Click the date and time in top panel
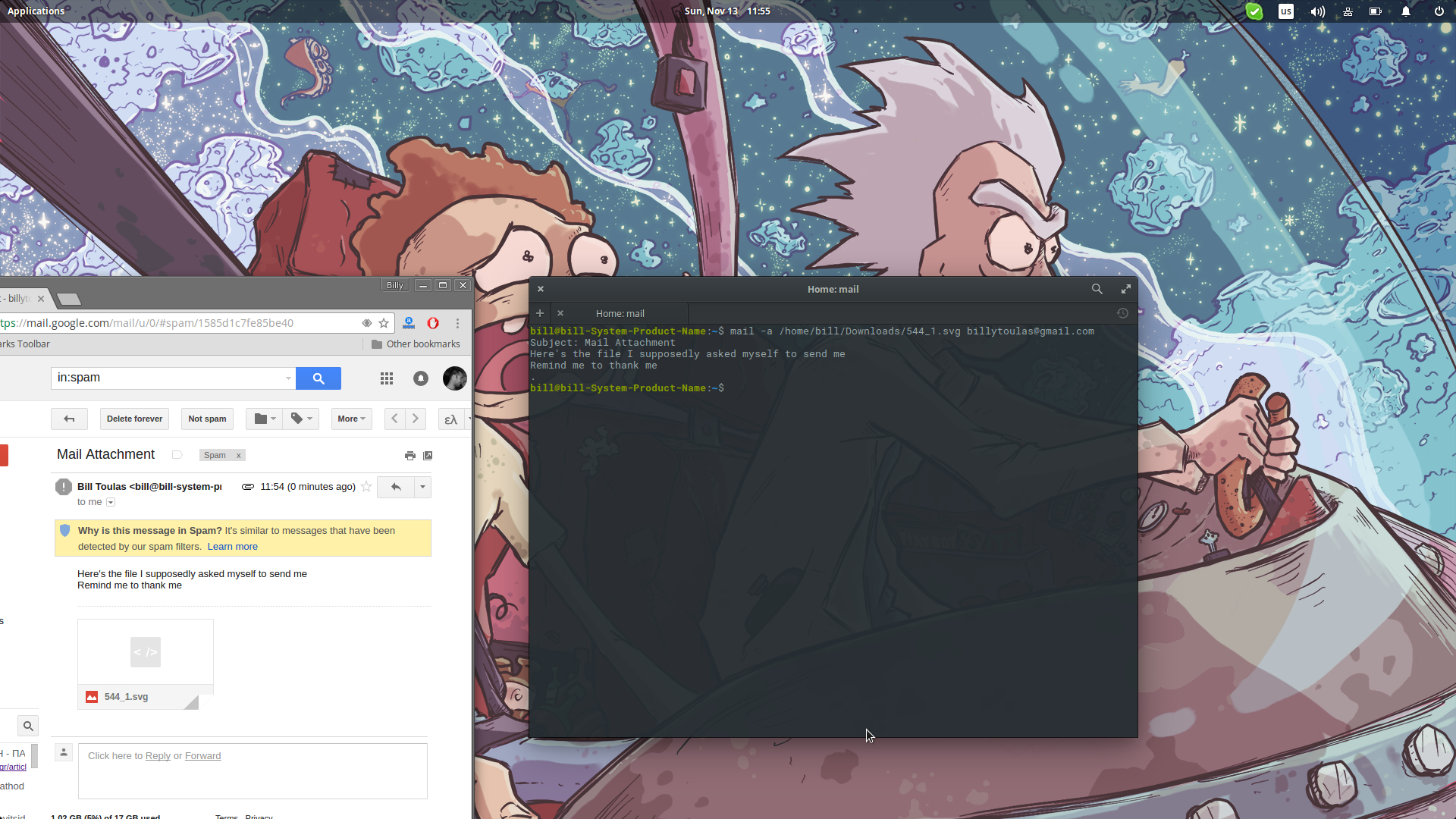This screenshot has width=1456, height=819. pyautogui.click(x=727, y=11)
